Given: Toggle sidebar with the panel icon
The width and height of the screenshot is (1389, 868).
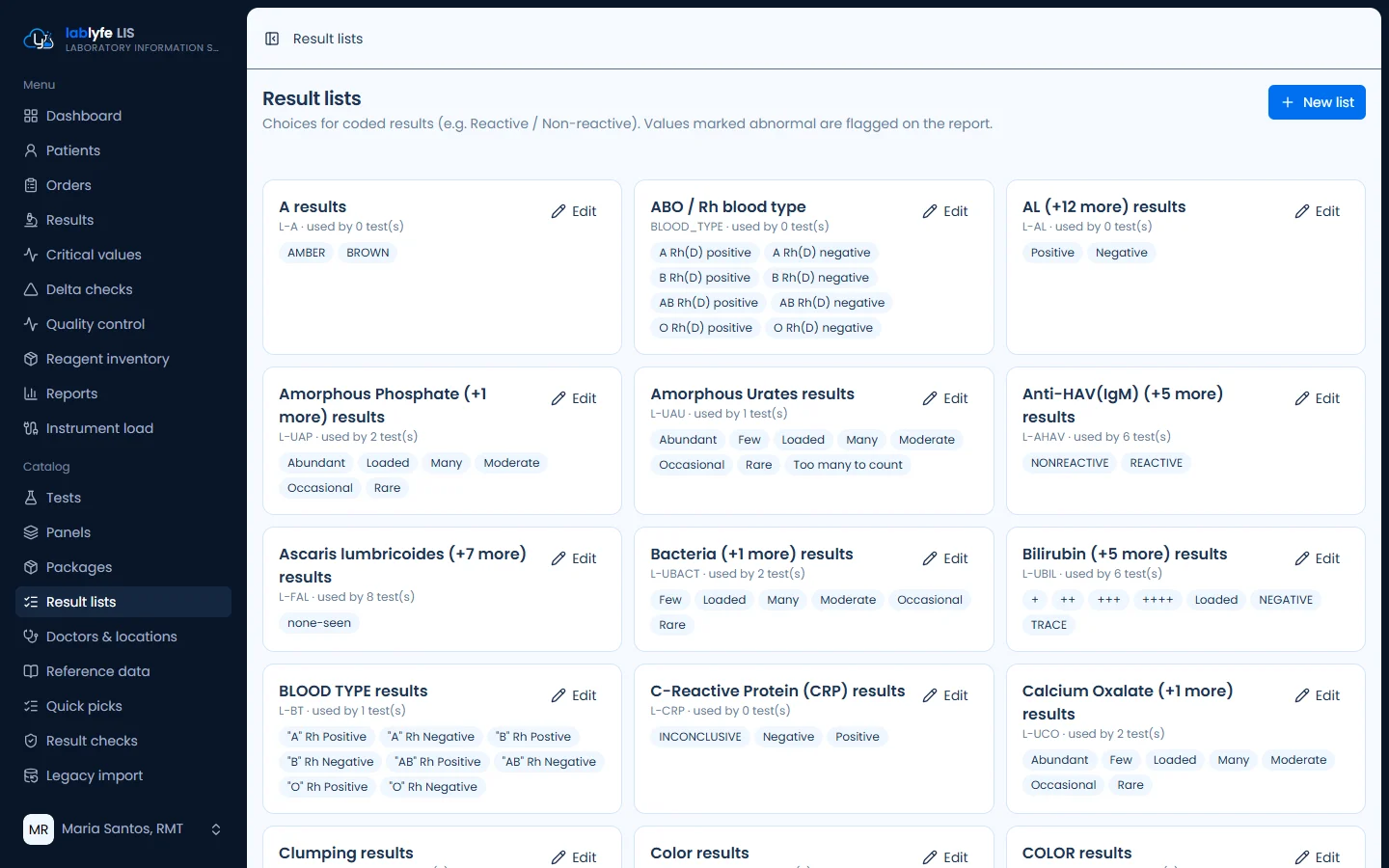Looking at the screenshot, I should [272, 39].
